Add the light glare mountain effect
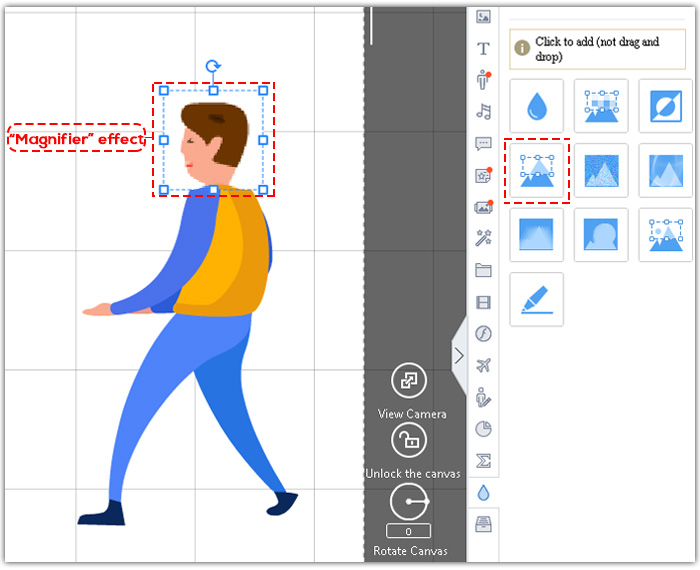 point(666,171)
